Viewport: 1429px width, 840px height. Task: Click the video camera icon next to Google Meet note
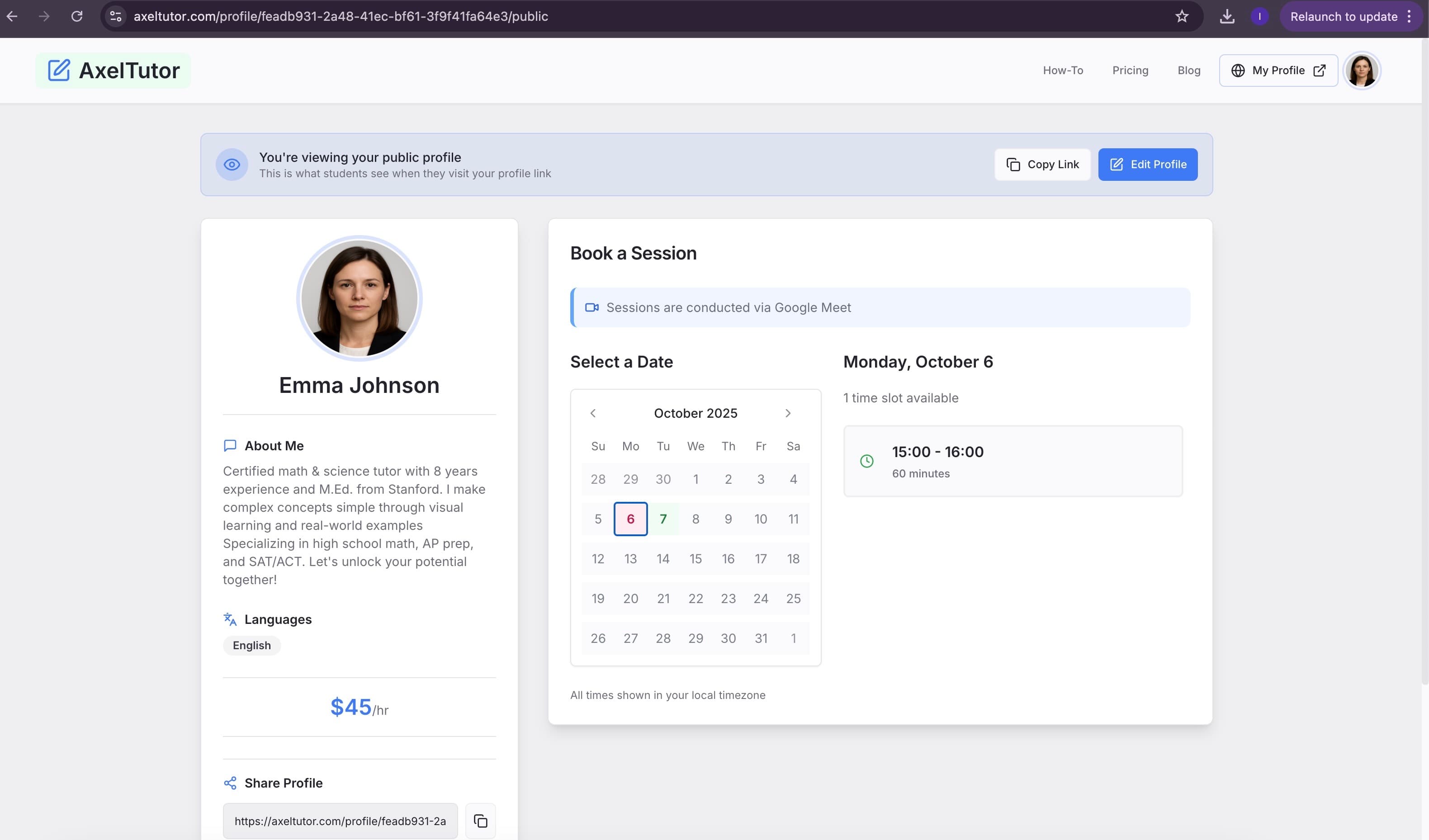point(592,307)
